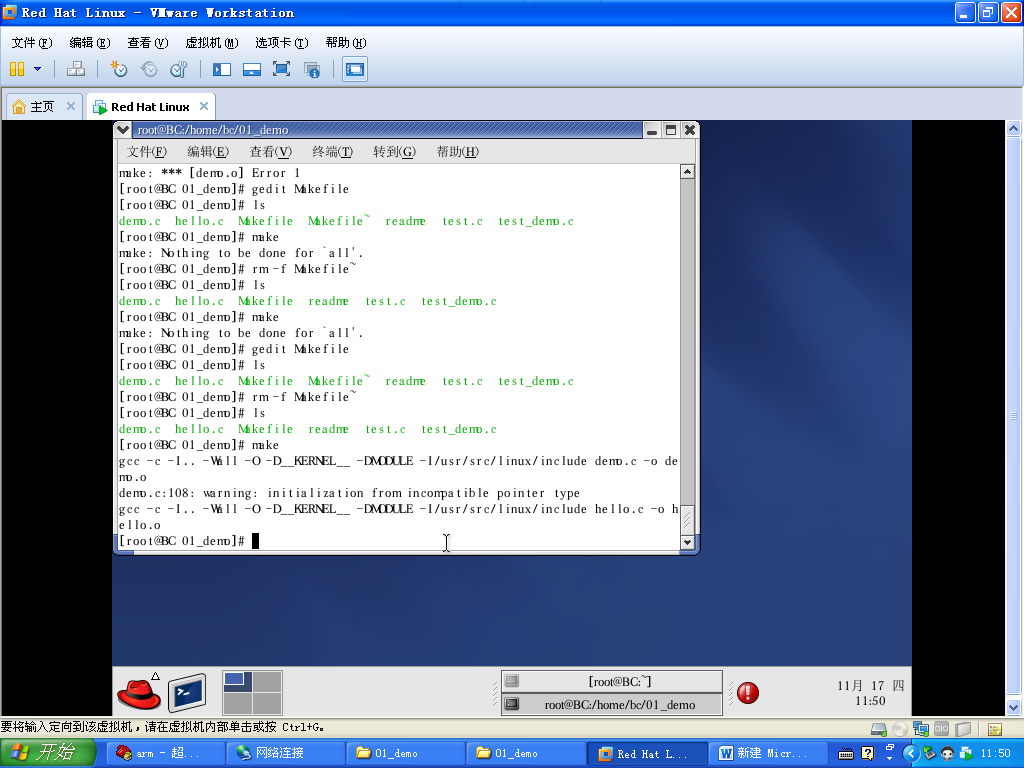1024x768 pixels.
Task: Click the terminal scrollbar thumb
Action: click(x=687, y=519)
